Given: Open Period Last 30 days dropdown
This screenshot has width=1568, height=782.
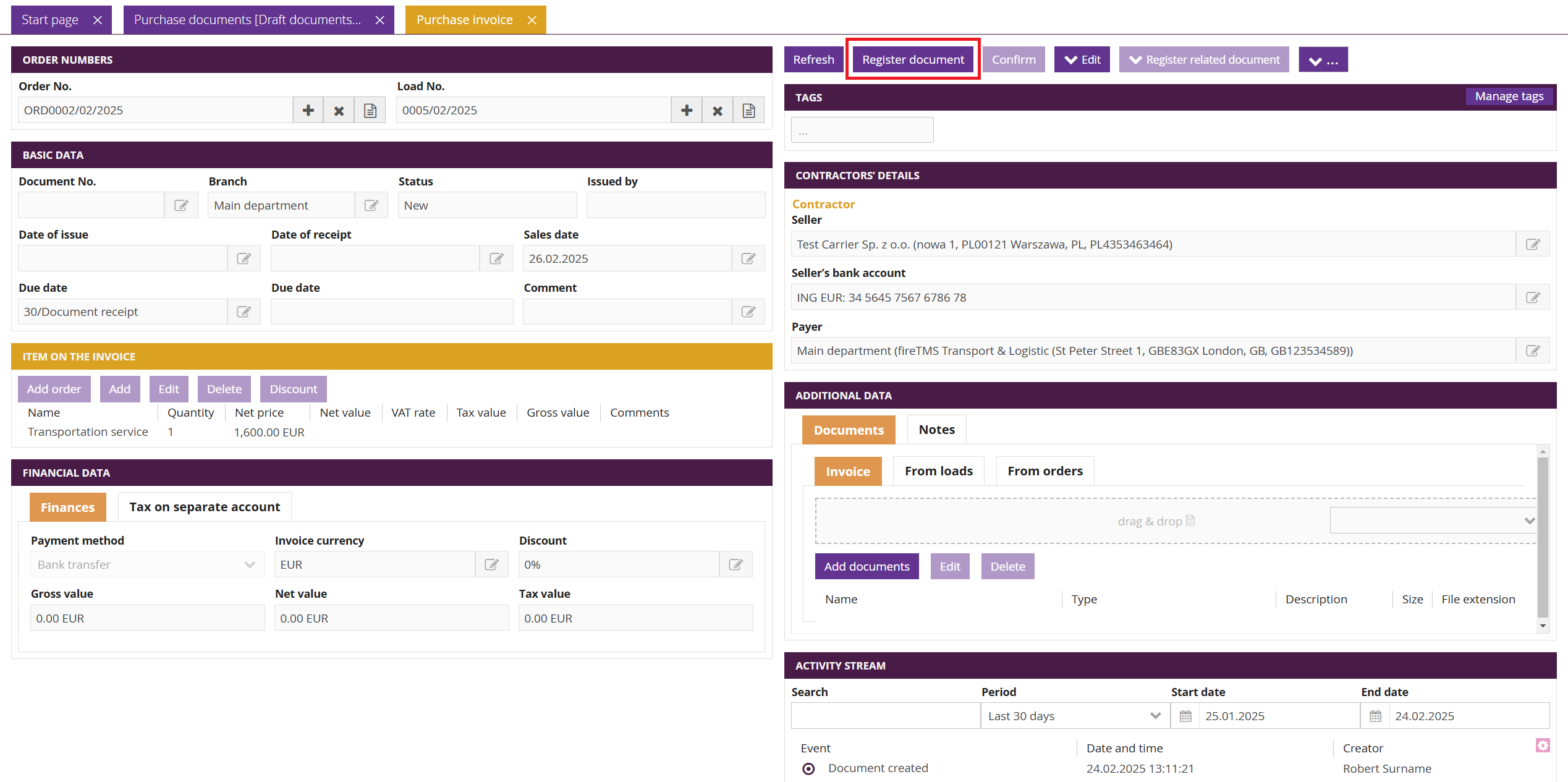Looking at the screenshot, I should point(1074,716).
